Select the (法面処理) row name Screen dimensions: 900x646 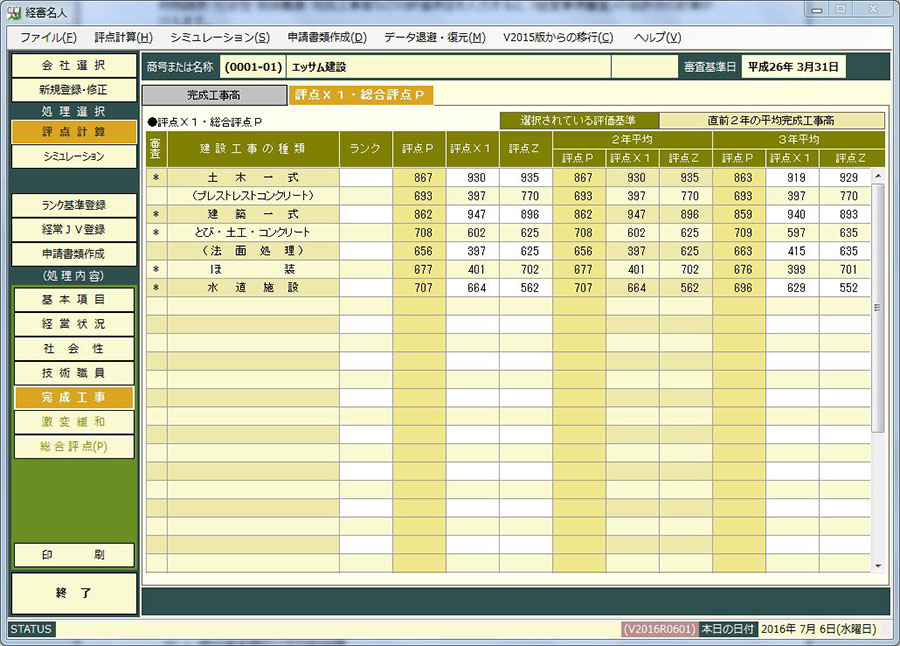pos(253,252)
